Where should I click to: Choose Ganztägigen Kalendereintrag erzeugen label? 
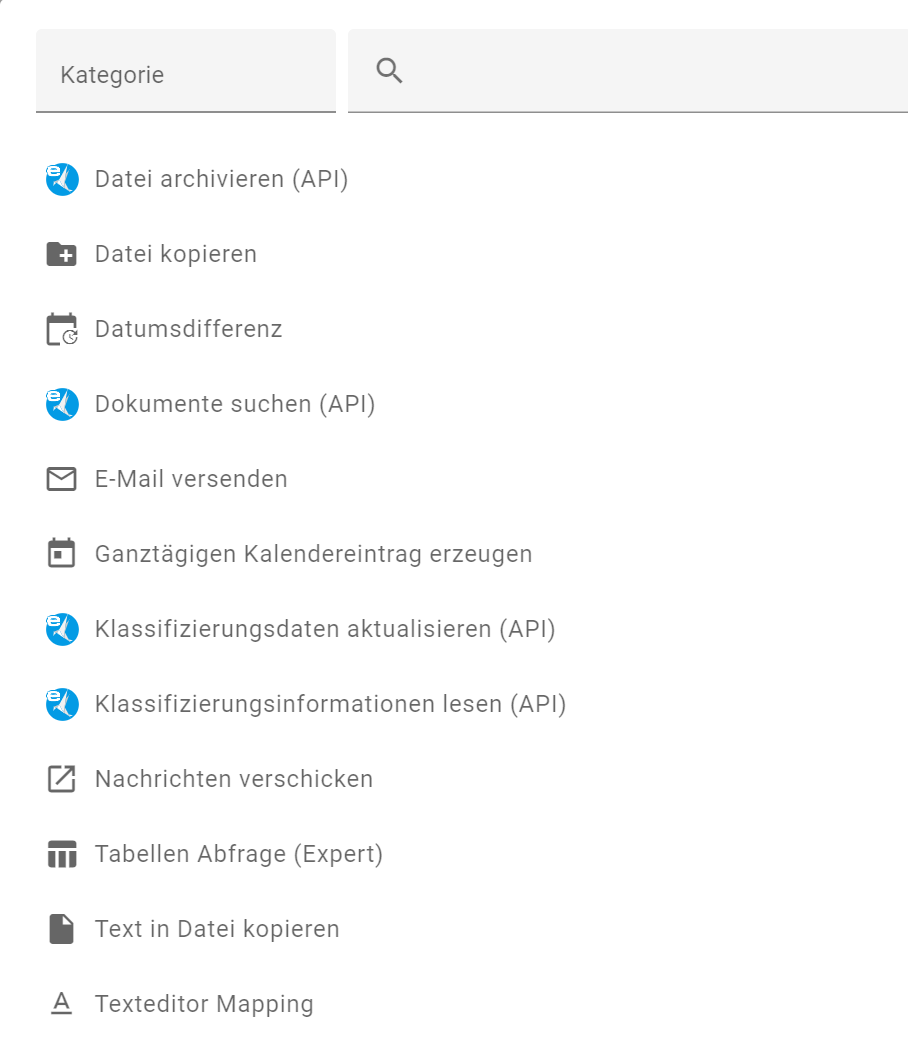pos(313,554)
